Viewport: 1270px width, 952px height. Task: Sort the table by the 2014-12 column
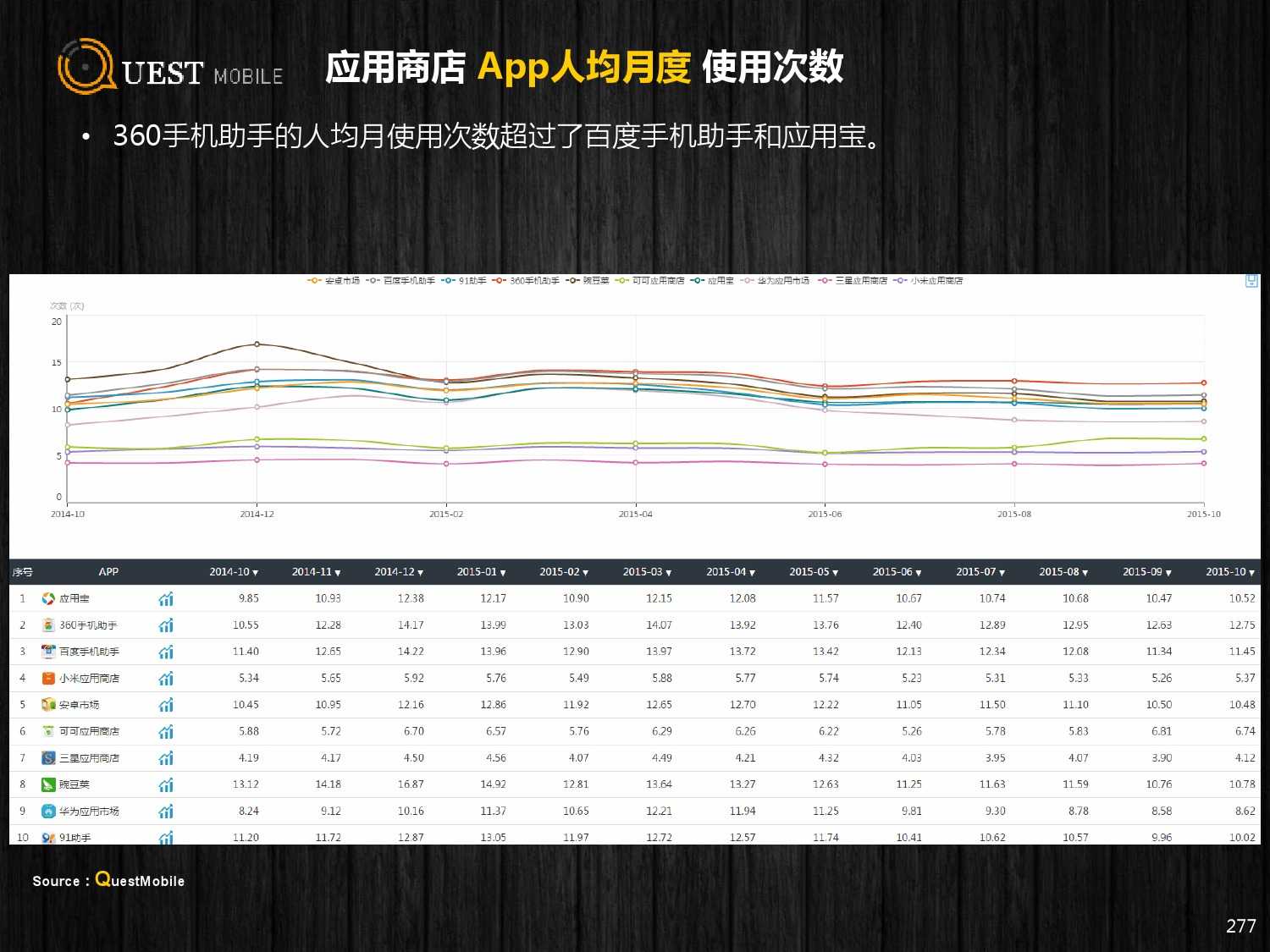coord(399,572)
